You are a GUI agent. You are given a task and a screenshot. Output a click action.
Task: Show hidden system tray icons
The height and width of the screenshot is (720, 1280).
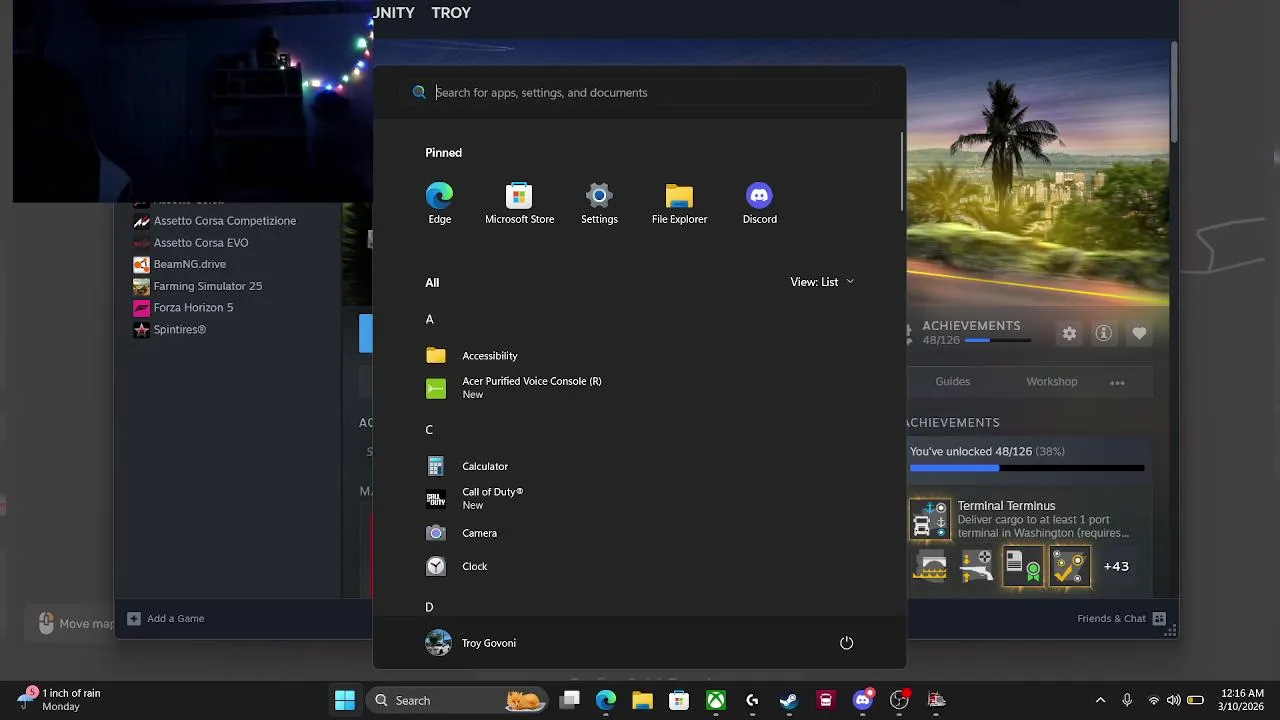[1101, 700]
